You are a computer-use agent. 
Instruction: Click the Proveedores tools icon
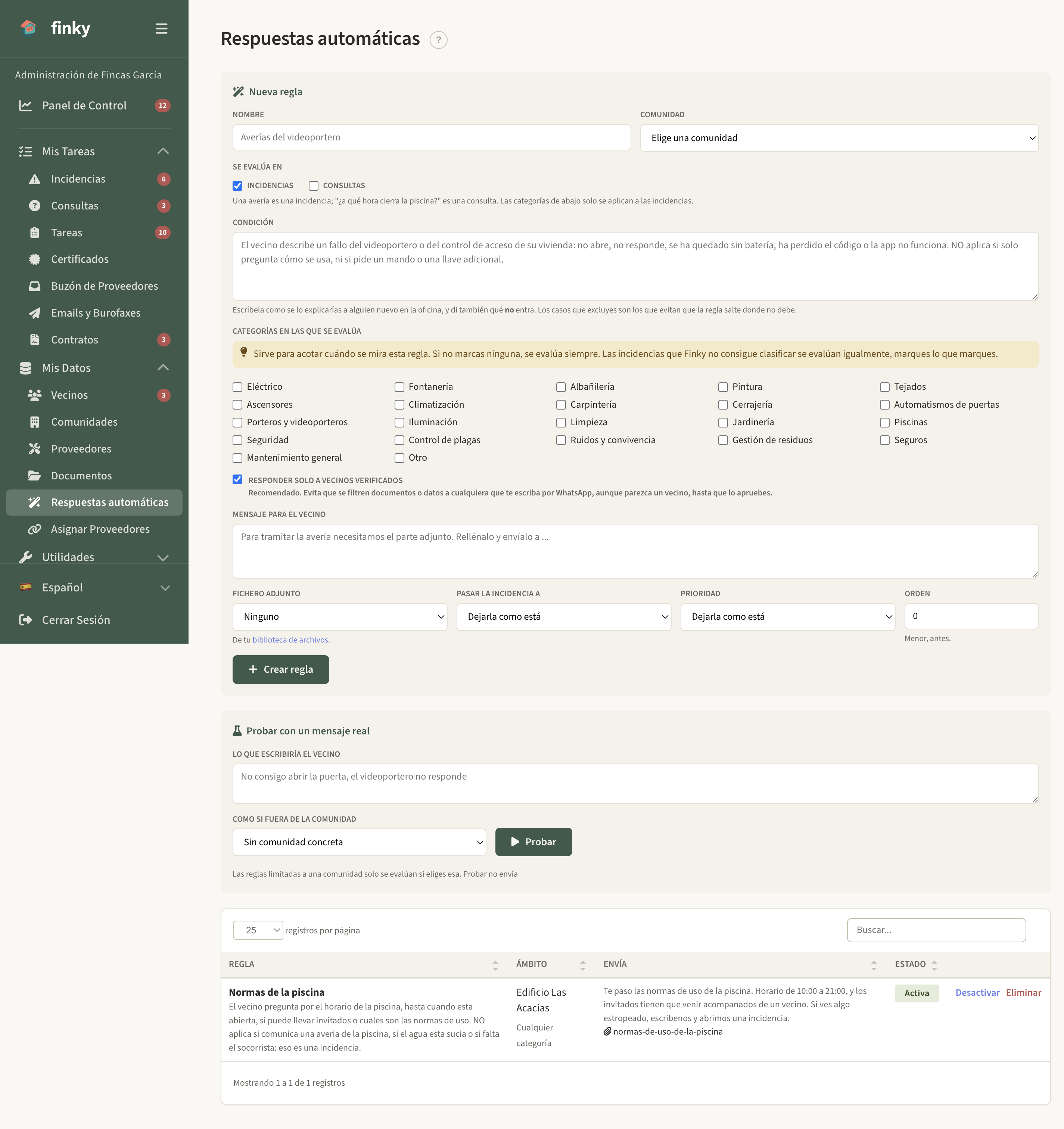coord(35,449)
